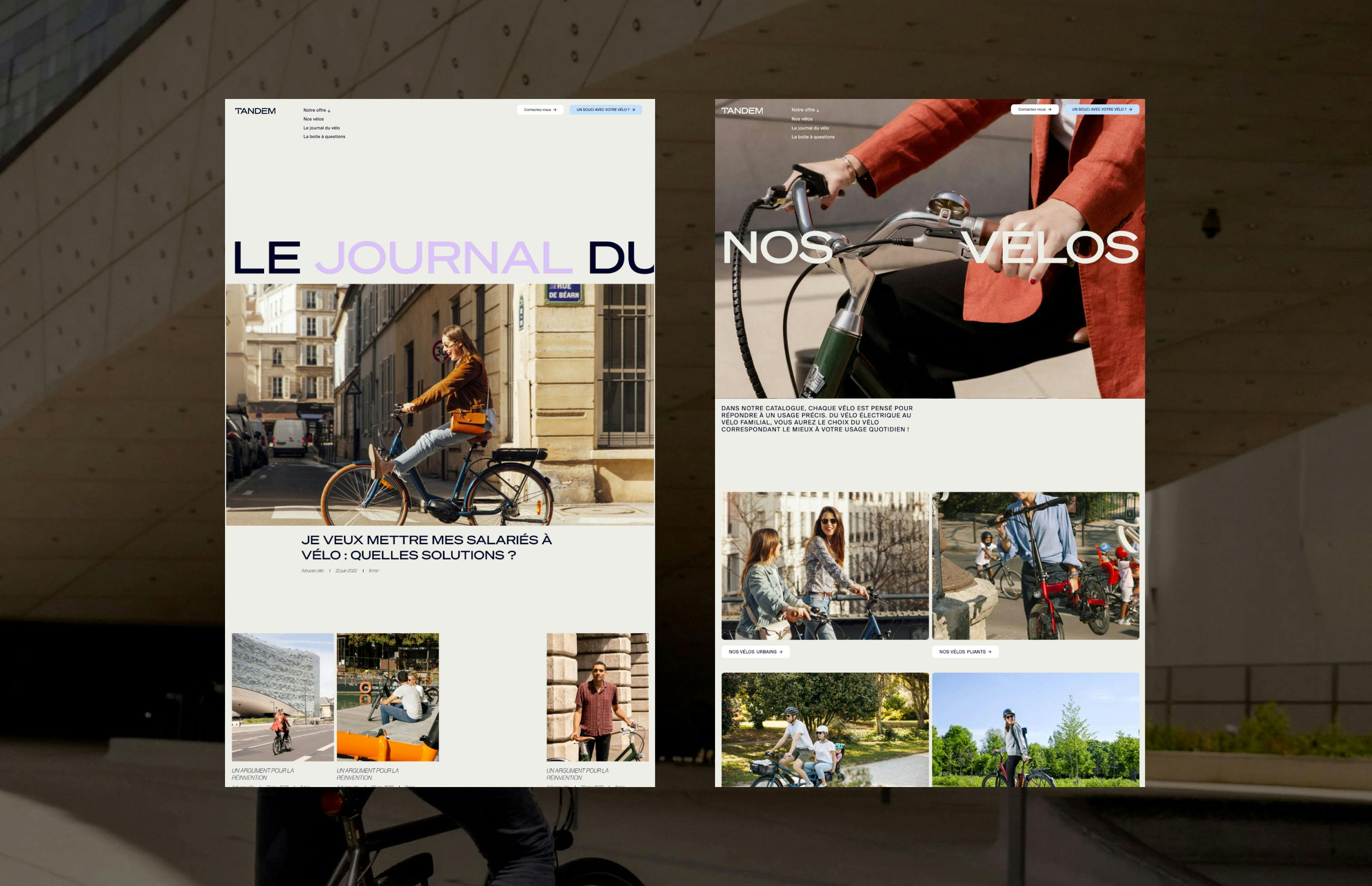Click 'Contactez-nous' button on the Nos Vélos page
The width and height of the screenshot is (1372, 886).
1034,109
